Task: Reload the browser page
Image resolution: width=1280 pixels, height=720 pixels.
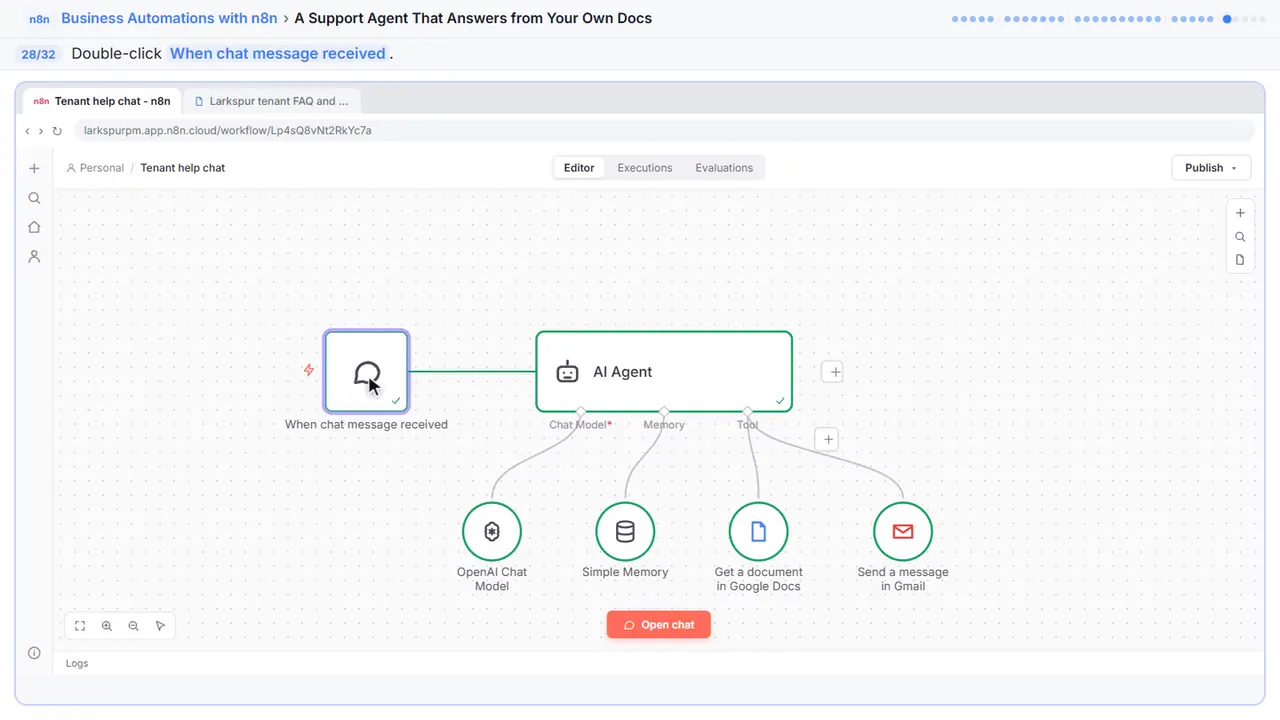Action: click(x=57, y=131)
